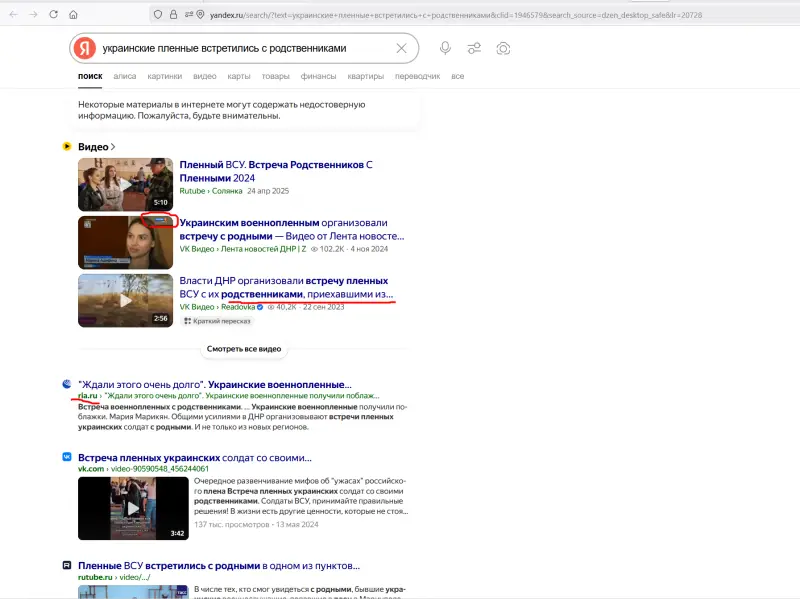Screen dimensions: 800x599
Task: Open rutube.ru › video URL link
Action: tap(114, 577)
